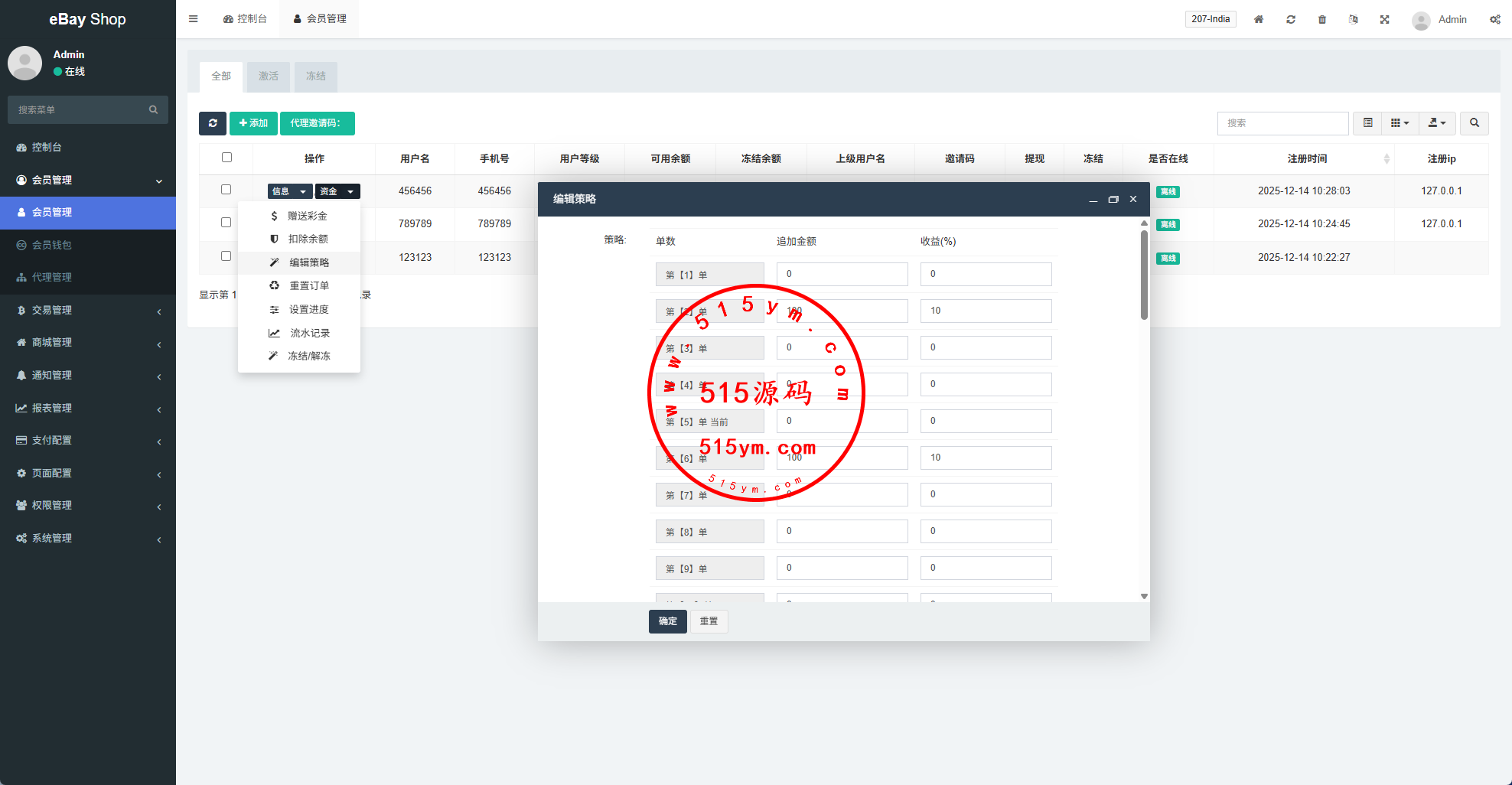Toggle the table list view icon
Screen dimensions: 1512x785
[1367, 123]
